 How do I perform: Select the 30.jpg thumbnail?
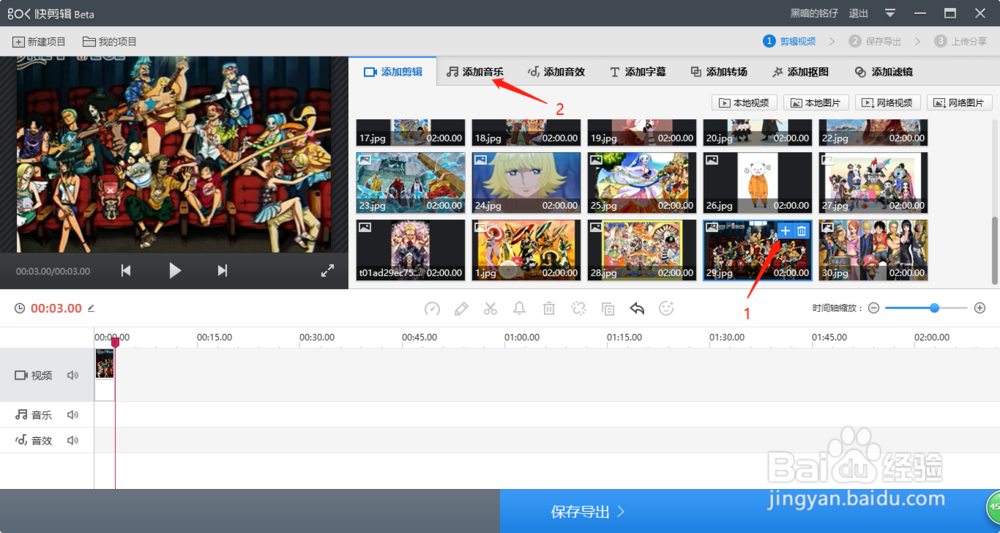(873, 250)
